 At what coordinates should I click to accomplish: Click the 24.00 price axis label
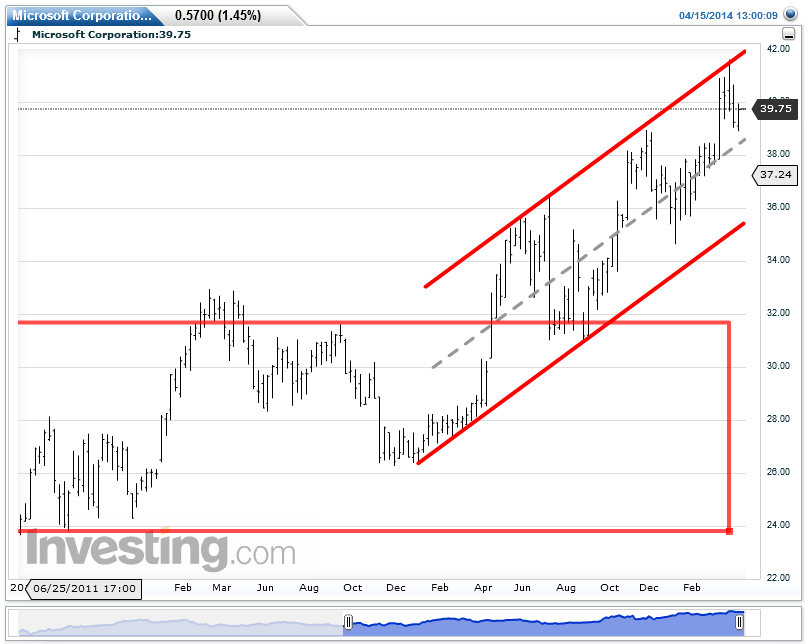[778, 525]
